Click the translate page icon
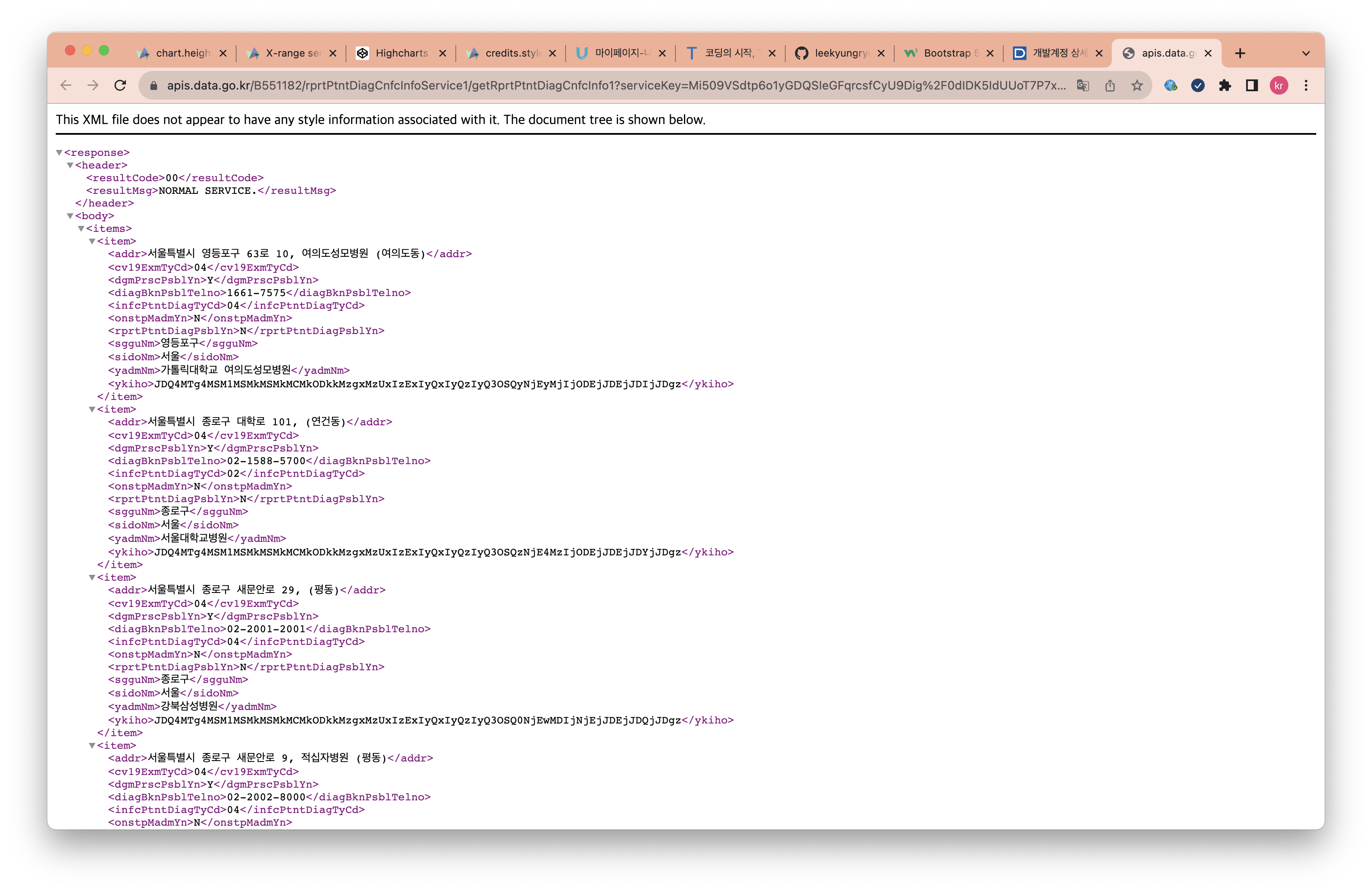Viewport: 1372px width, 892px height. pyautogui.click(x=1083, y=86)
